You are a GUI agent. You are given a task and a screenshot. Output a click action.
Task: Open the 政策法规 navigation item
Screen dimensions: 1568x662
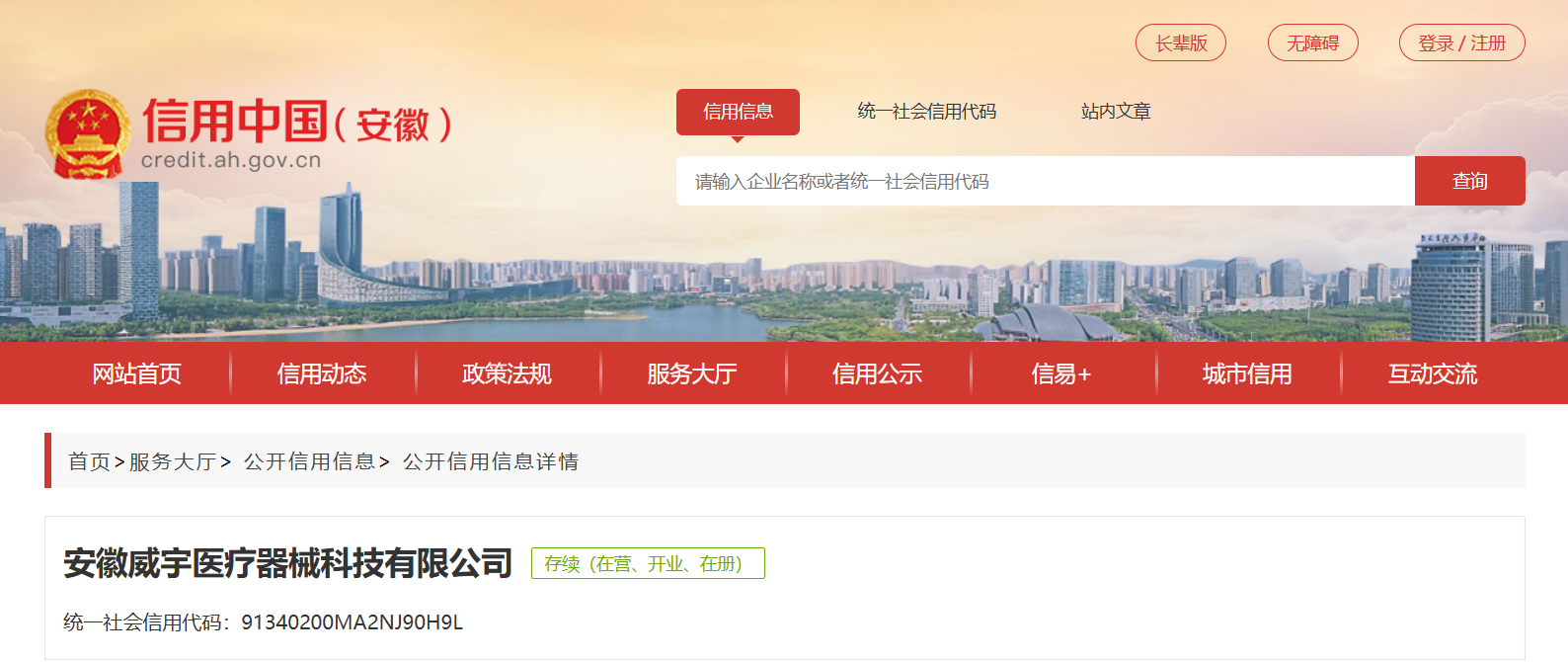point(508,373)
